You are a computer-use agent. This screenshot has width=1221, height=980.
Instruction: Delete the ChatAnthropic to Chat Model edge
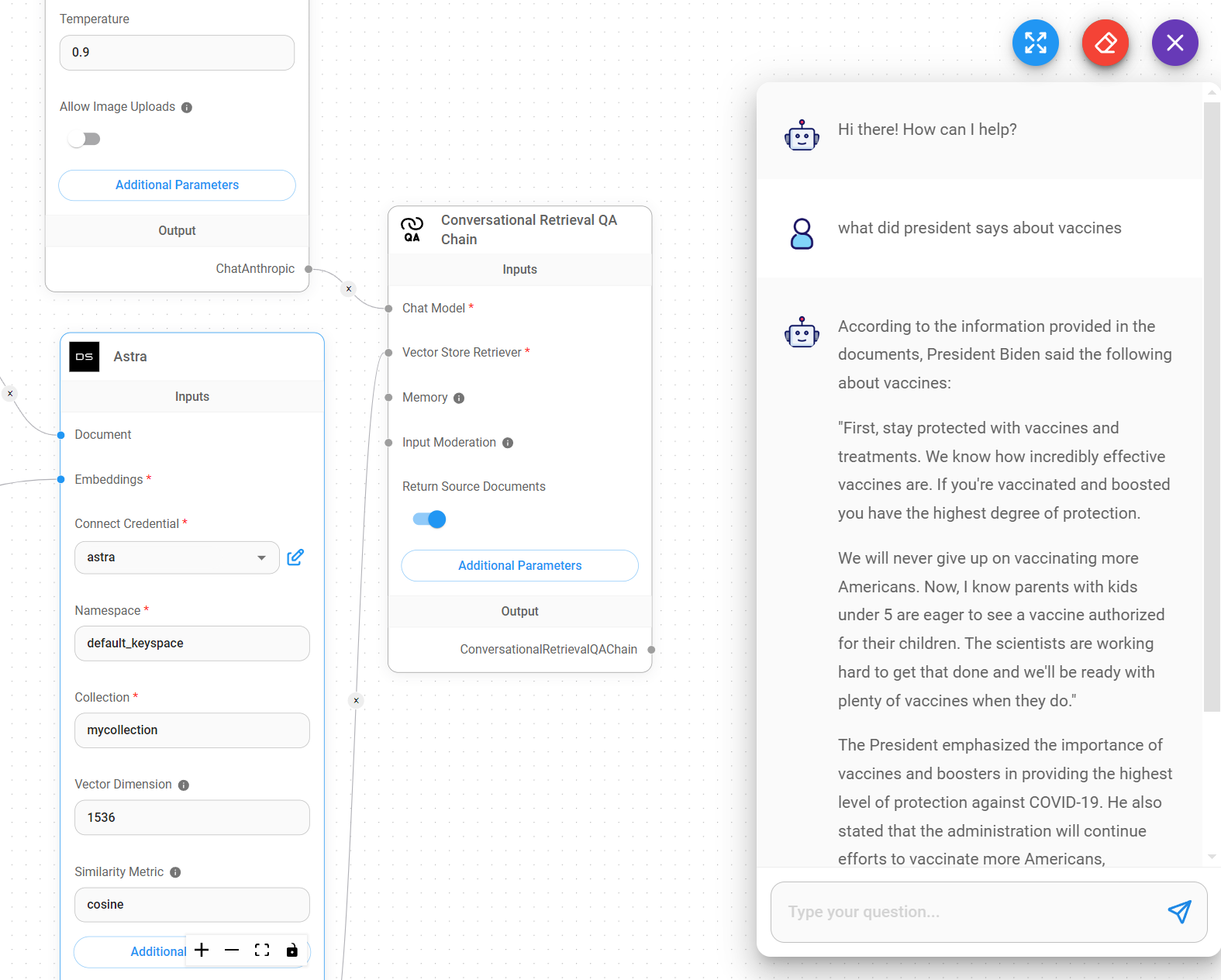coord(349,289)
